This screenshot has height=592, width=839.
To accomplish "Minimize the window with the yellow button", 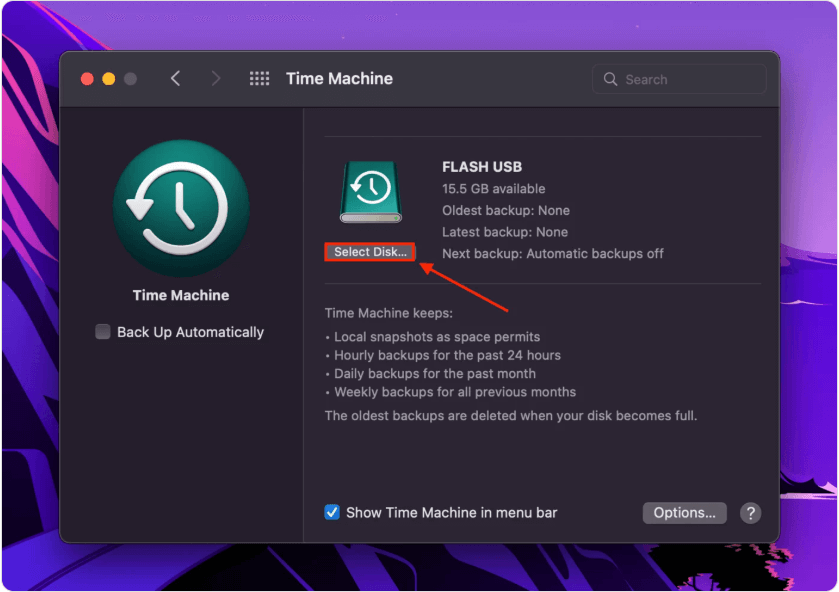I will point(109,79).
